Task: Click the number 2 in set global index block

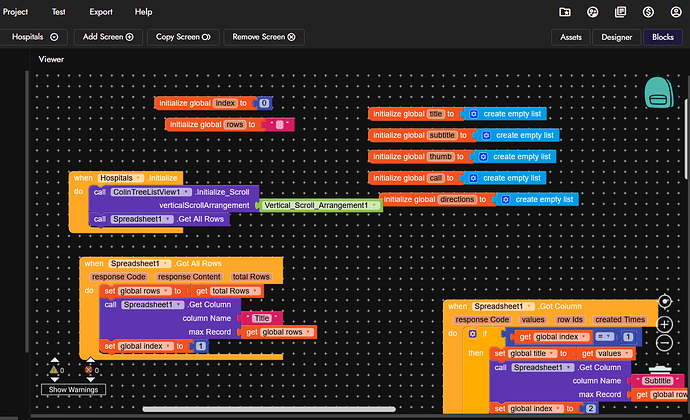Action: (591, 409)
